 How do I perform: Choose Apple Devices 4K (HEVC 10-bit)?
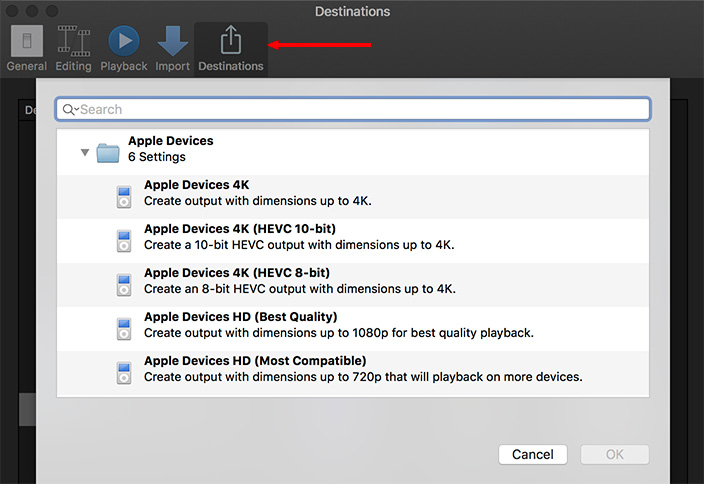(x=353, y=241)
